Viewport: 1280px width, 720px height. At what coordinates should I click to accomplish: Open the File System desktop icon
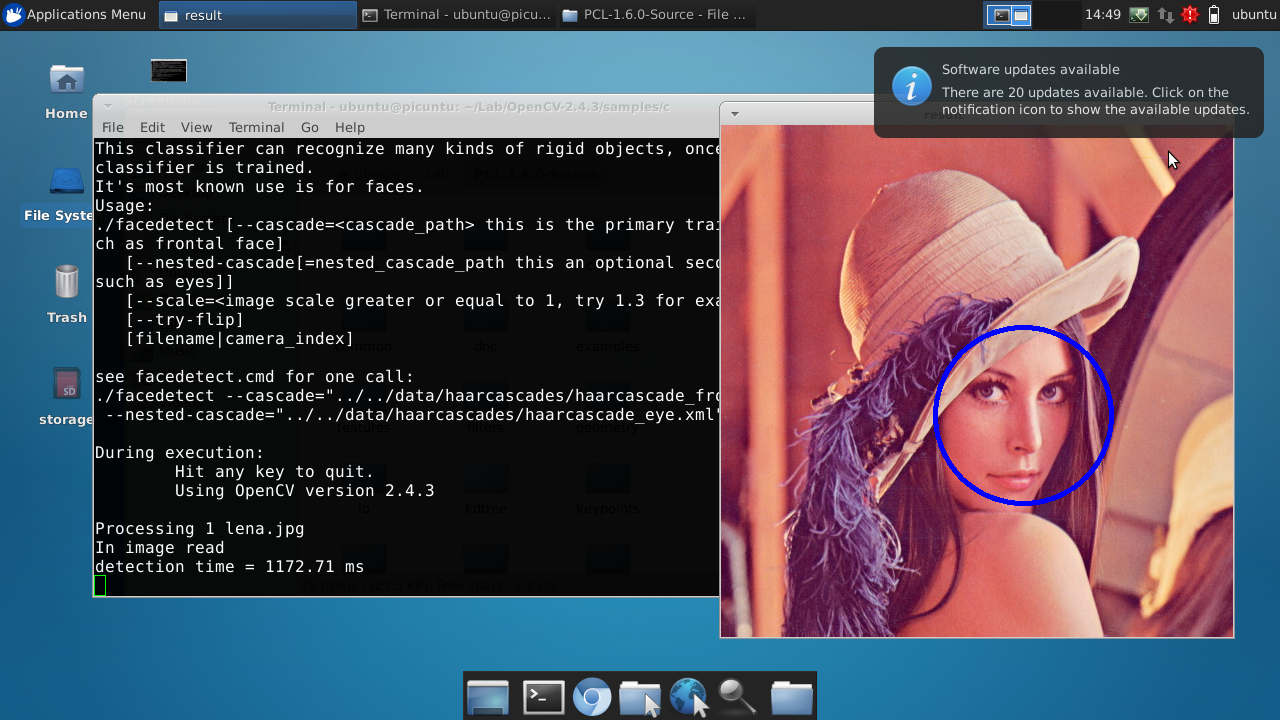[60, 193]
